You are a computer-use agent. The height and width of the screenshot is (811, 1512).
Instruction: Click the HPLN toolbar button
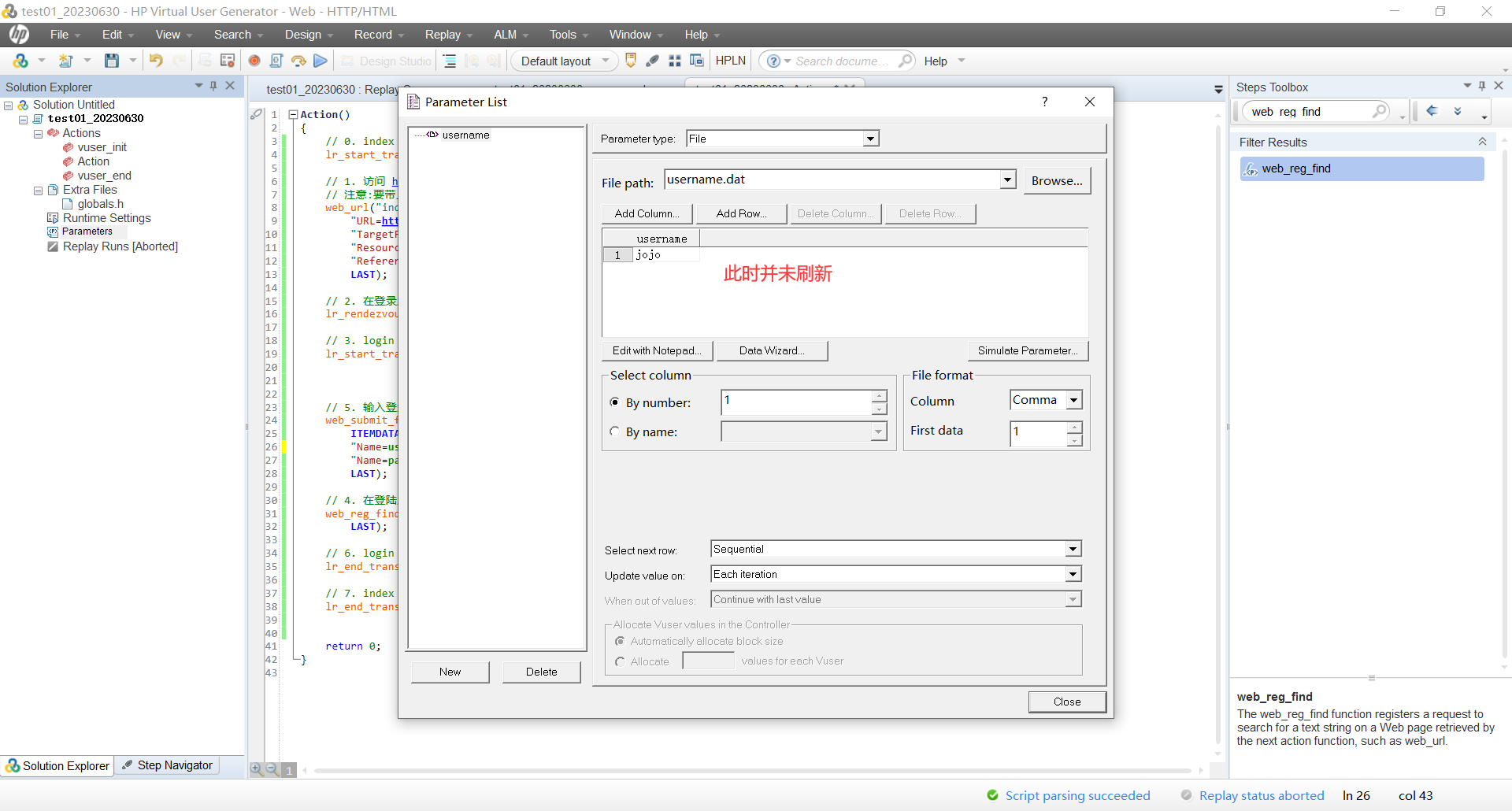tap(731, 61)
